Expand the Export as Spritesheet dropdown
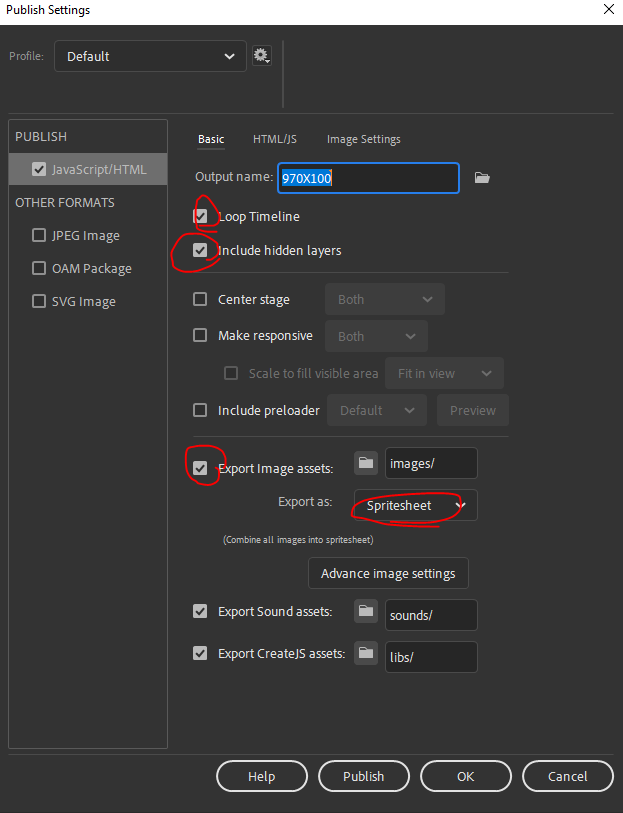 (x=415, y=506)
